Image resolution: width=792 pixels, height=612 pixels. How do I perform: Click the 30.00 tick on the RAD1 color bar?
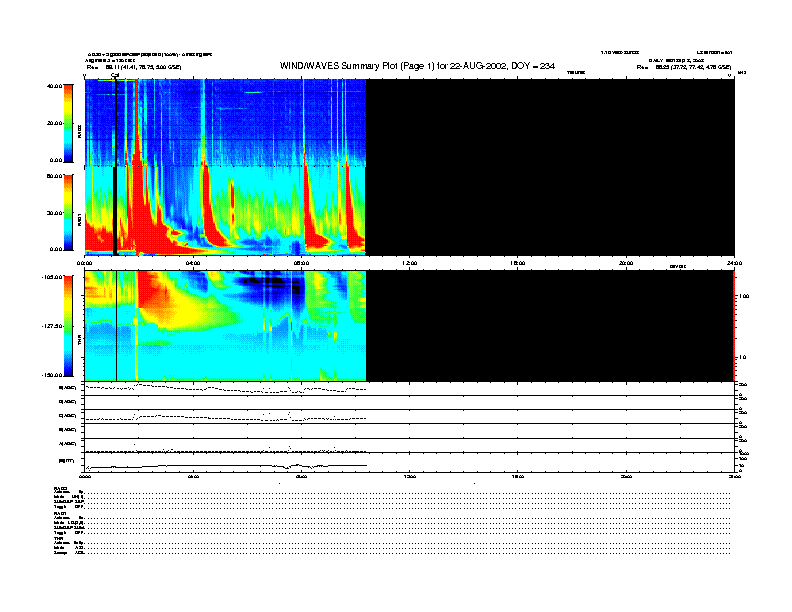click(55, 213)
